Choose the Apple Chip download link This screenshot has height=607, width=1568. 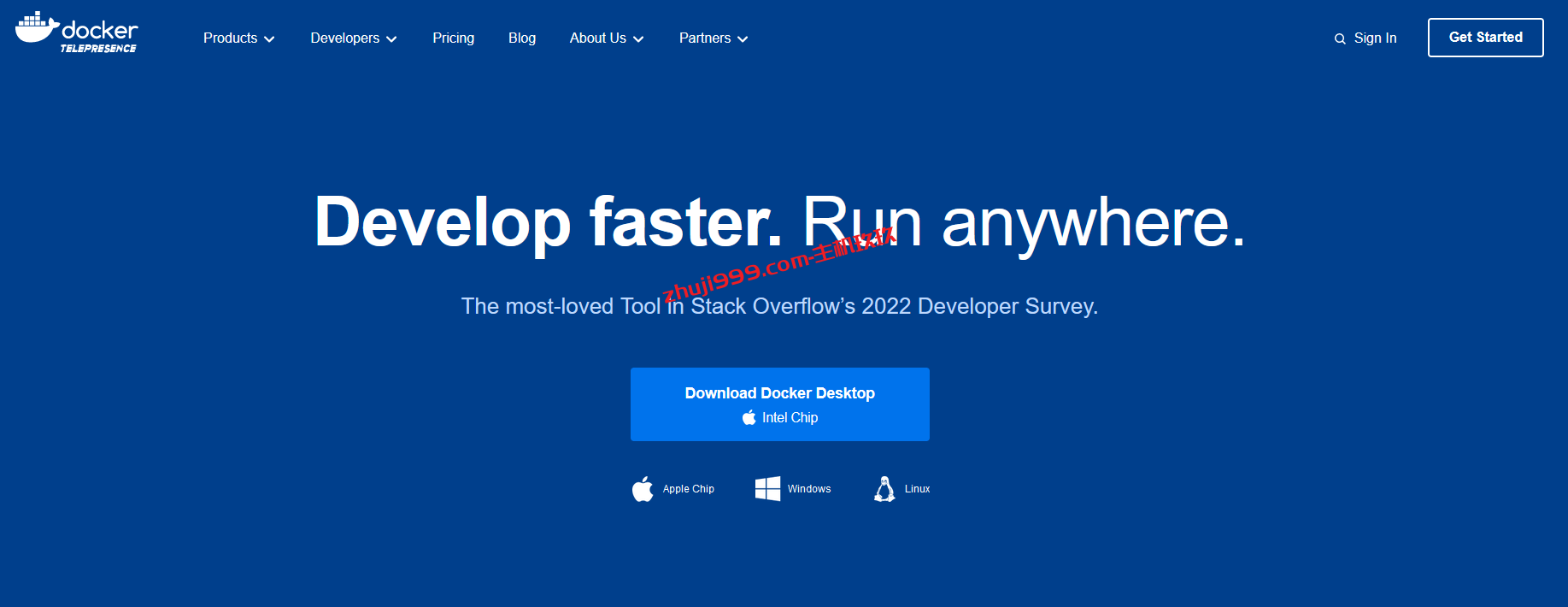pyautogui.click(x=673, y=489)
